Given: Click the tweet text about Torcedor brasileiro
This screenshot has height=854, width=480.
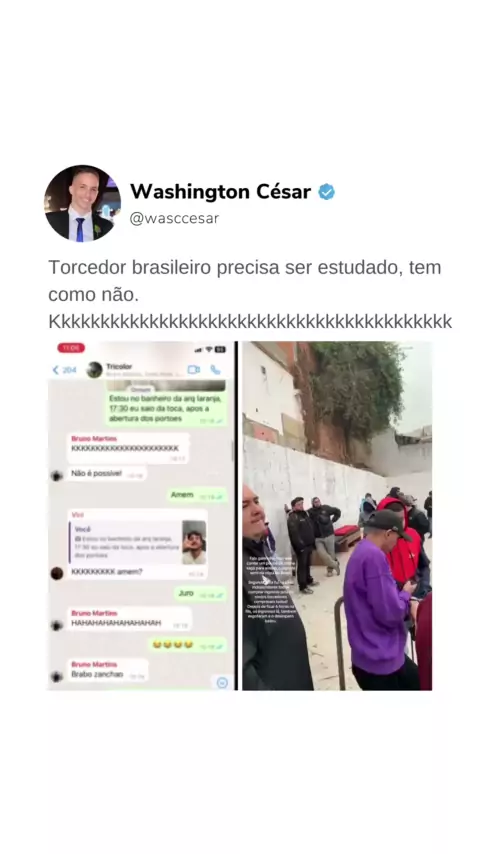Looking at the screenshot, I should coord(250,295).
